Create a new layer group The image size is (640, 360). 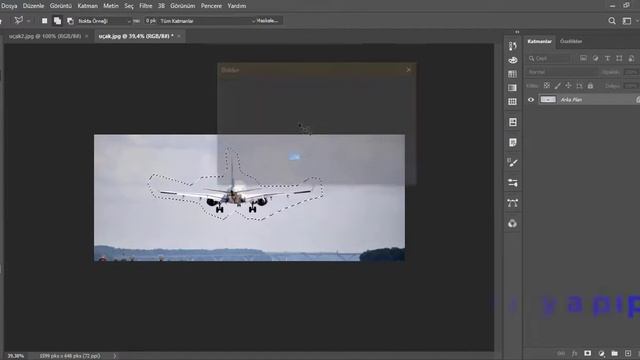[615, 353]
